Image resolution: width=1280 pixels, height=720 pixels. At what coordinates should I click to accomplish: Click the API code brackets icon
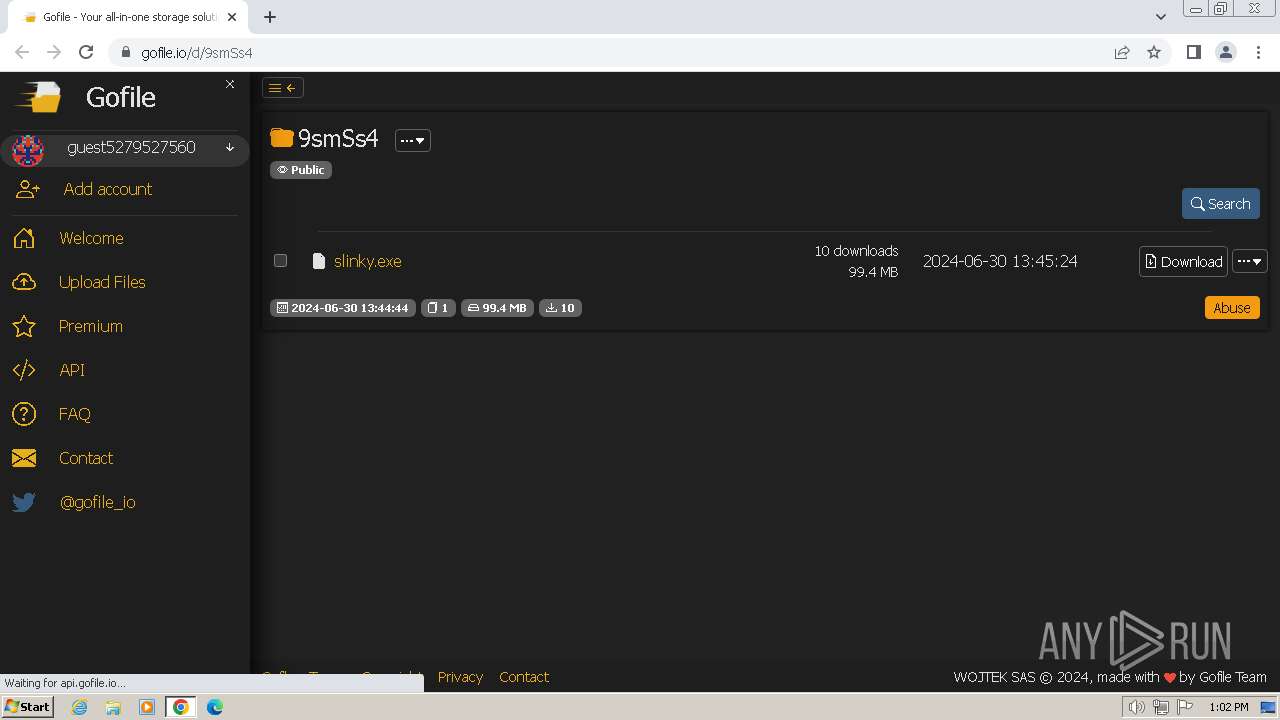point(24,370)
